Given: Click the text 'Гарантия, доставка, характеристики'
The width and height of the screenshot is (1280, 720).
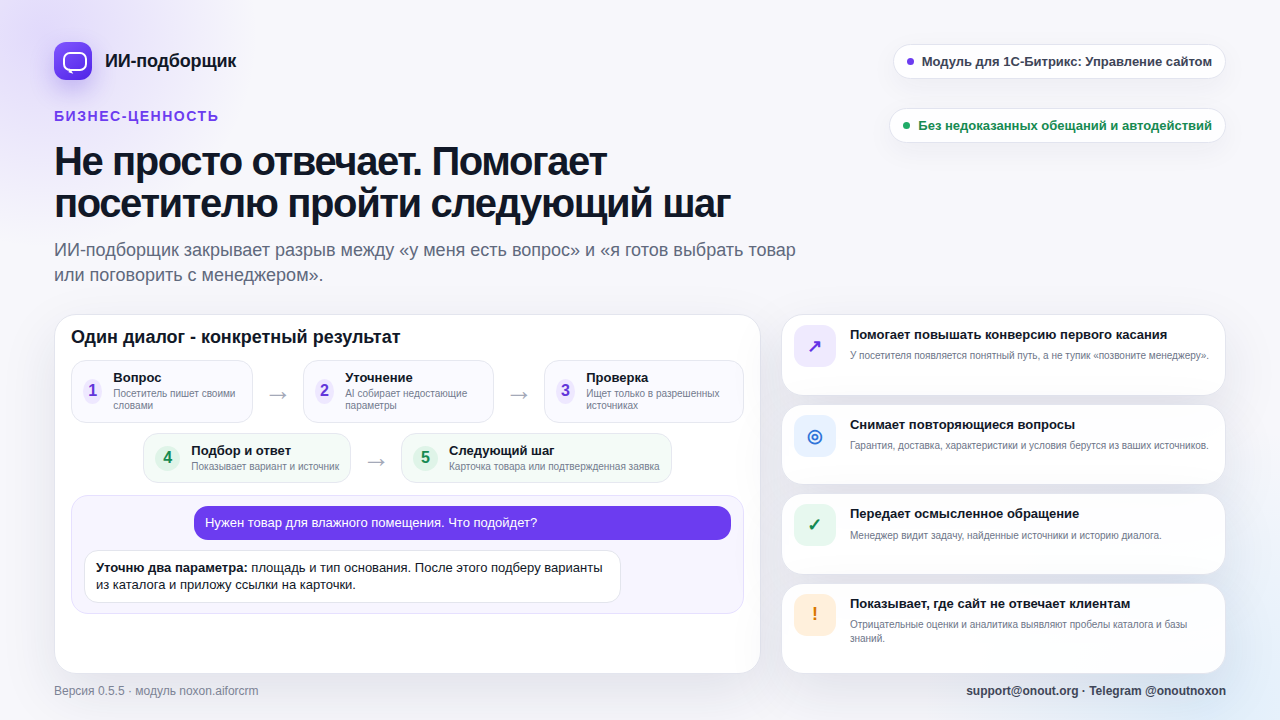Looking at the screenshot, I should point(1029,445).
